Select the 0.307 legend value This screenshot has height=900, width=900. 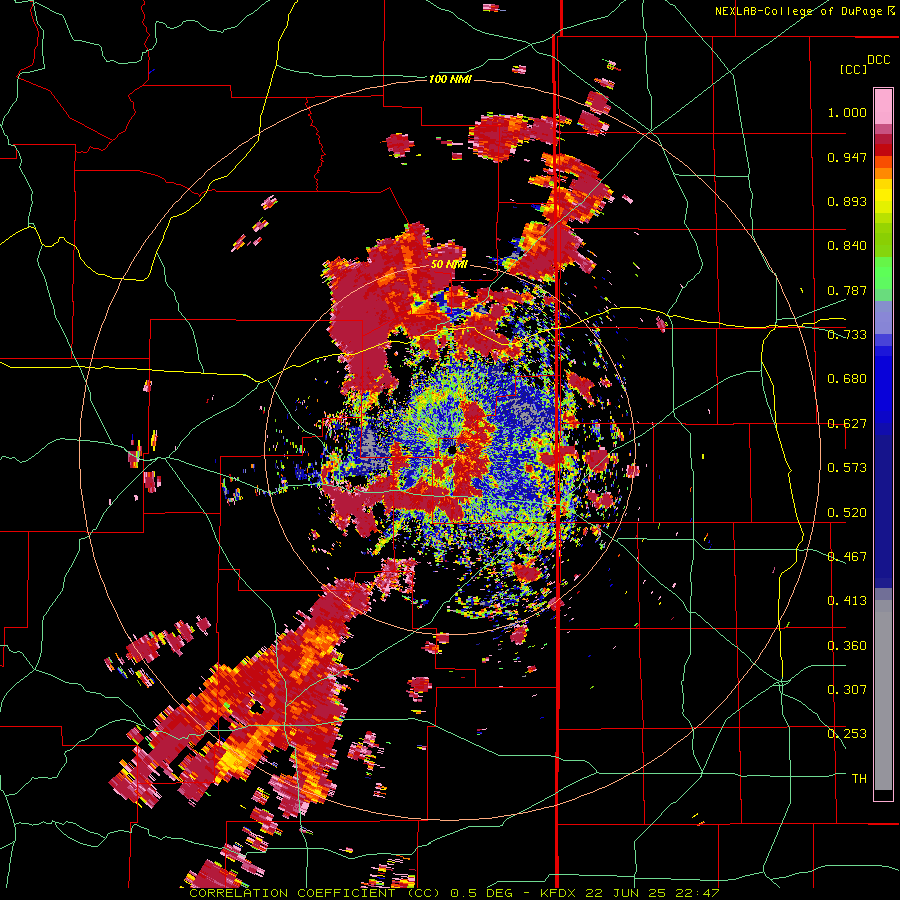click(x=847, y=690)
